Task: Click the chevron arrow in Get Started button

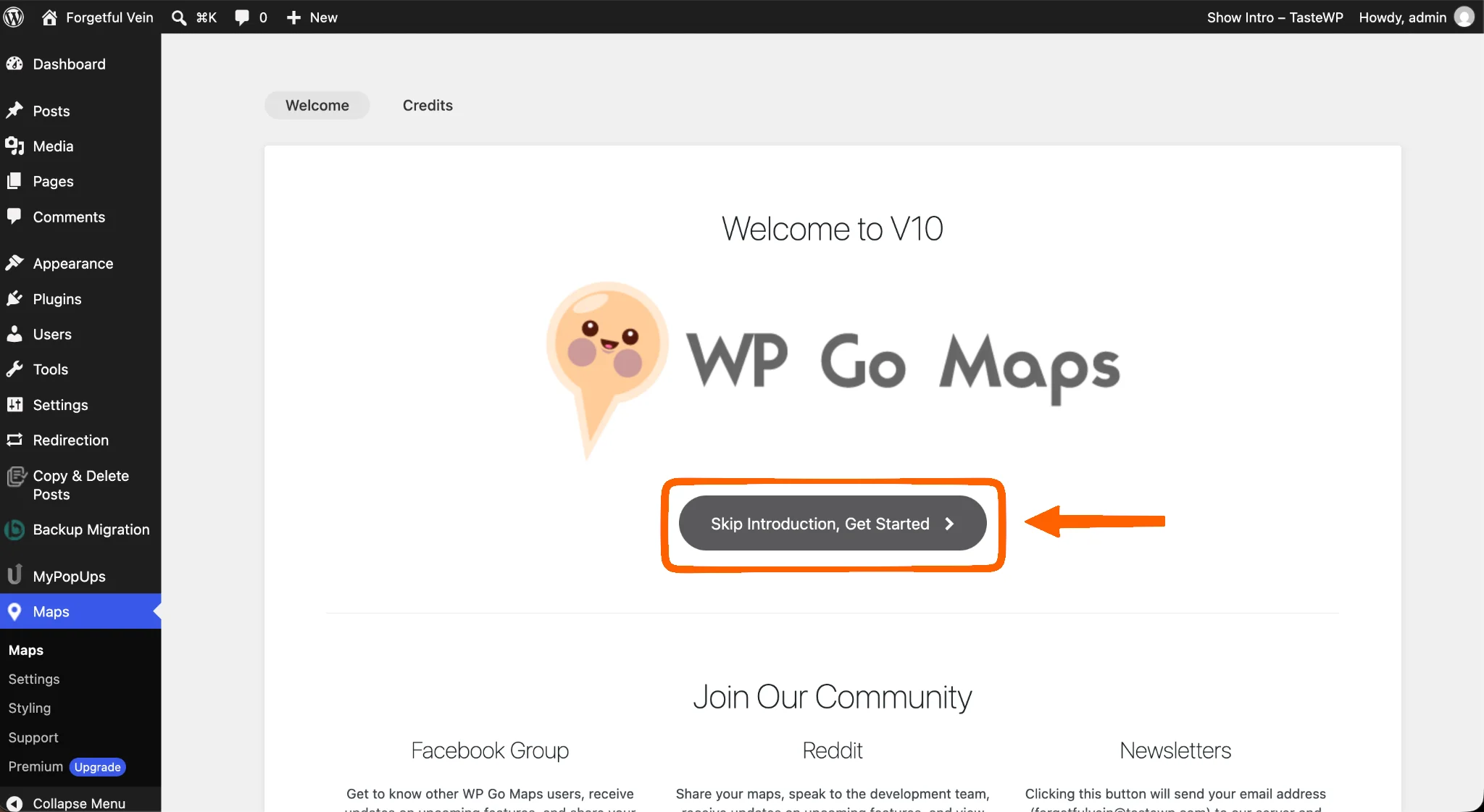Action: coord(949,524)
